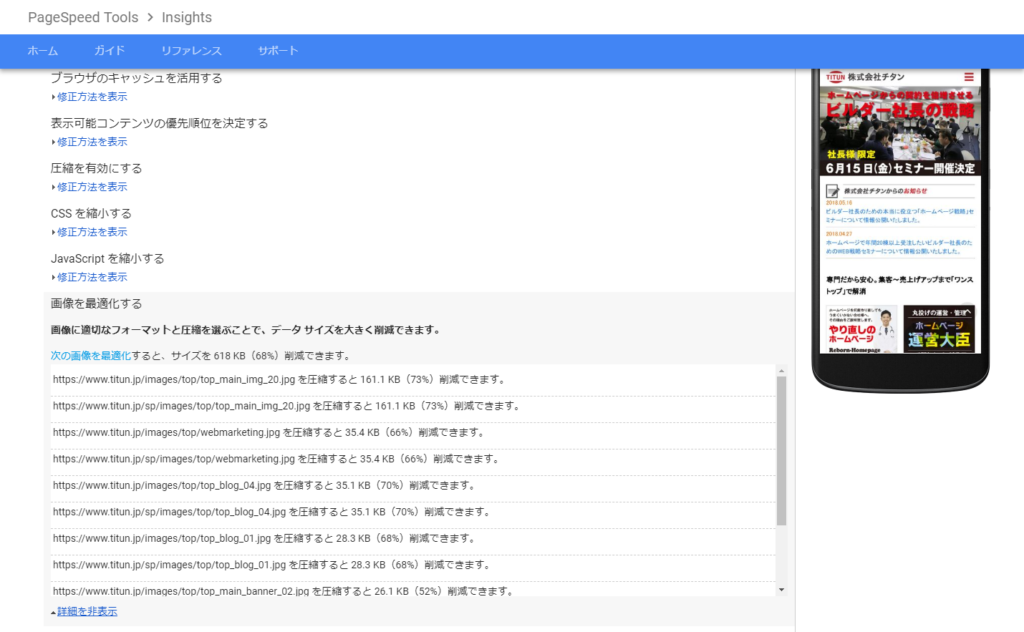Expand 修正方法を表示 under ブラウザのキャッシュを活用する
Viewport: 1024px width, 632px height.
click(x=91, y=97)
